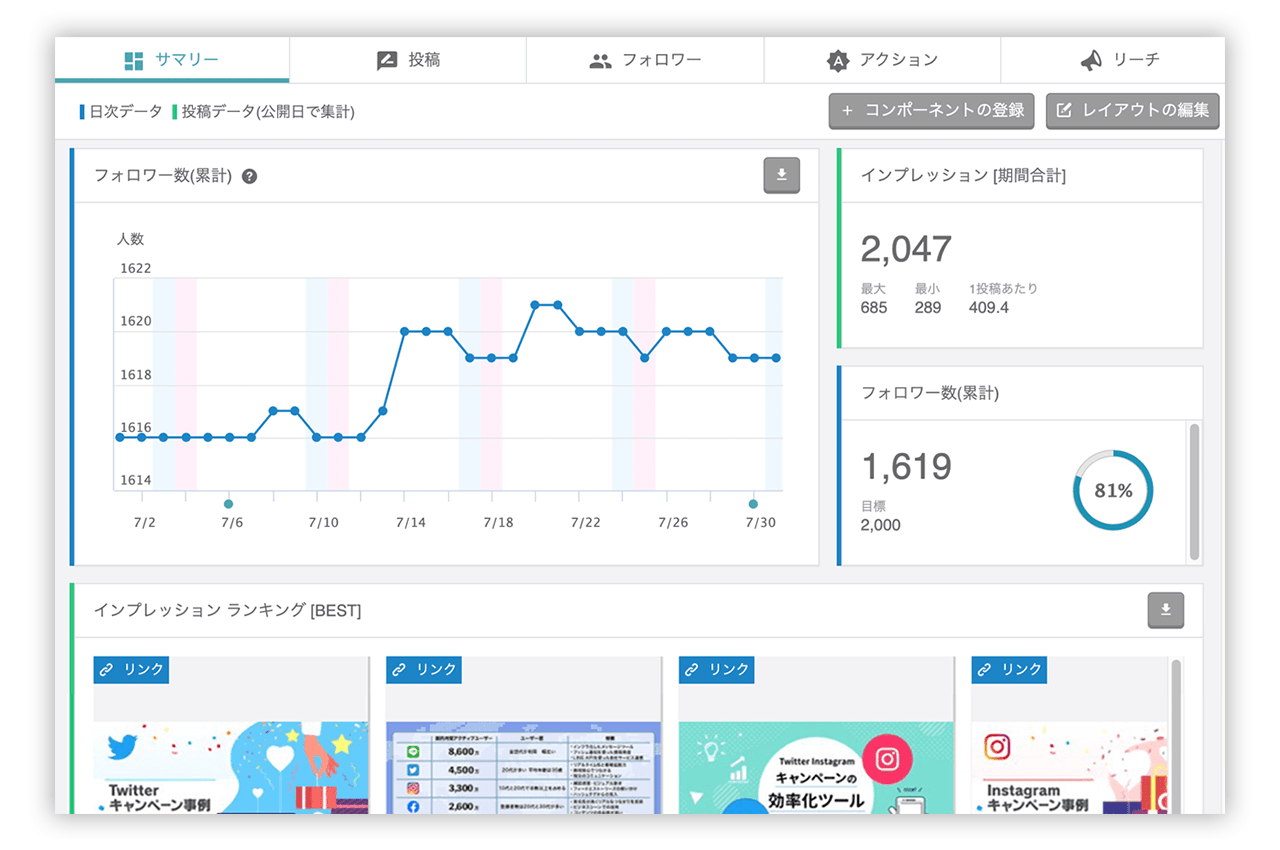1280x850 pixels.
Task: Click the リンク badge on the 効率化ツール post
Action: click(716, 670)
